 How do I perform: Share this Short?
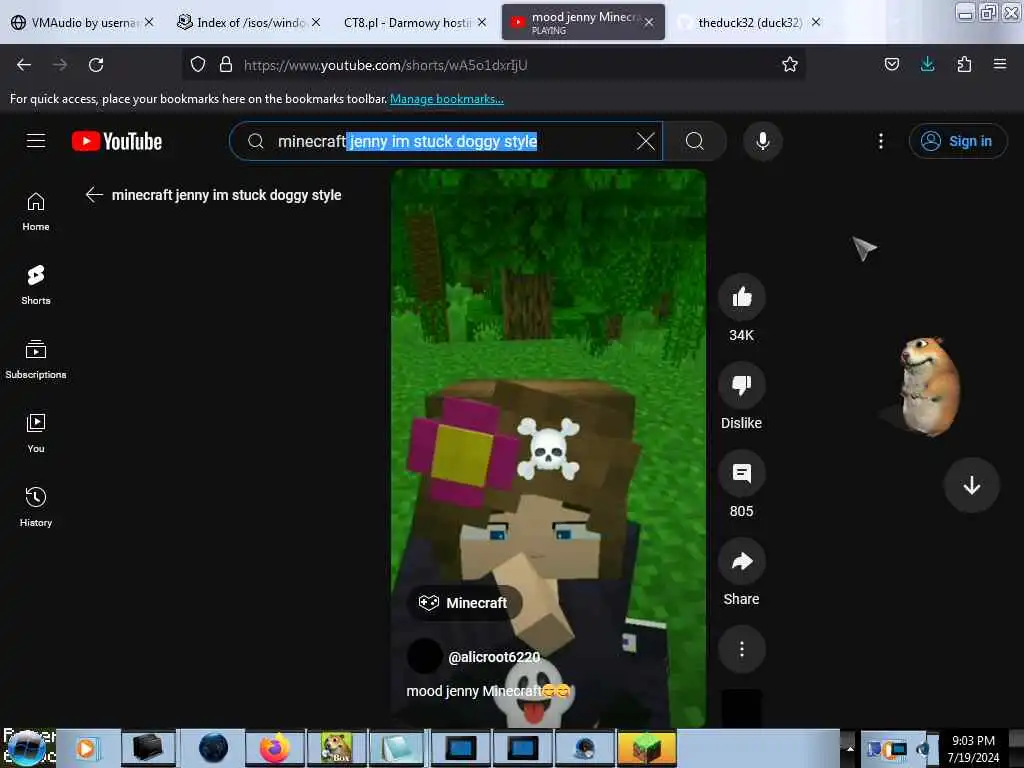[x=741, y=562]
